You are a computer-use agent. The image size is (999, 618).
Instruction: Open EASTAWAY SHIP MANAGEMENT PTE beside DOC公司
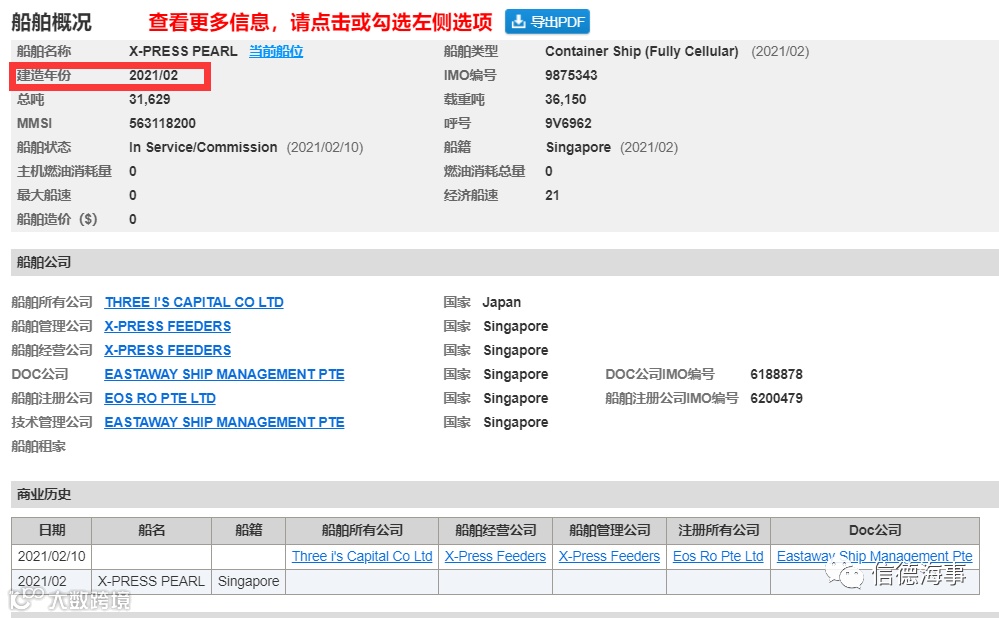pos(224,374)
